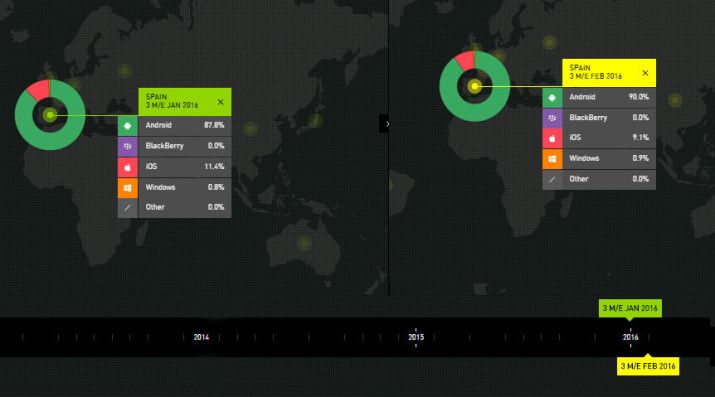Click iOS apple icon in Feb 2016 panel
Image resolution: width=715 pixels, height=397 pixels.
(x=552, y=139)
